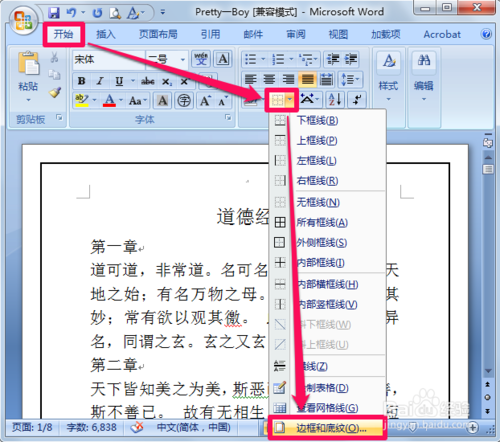Switch to the 页面布局 tab
The image size is (500, 442).
[x=158, y=34]
